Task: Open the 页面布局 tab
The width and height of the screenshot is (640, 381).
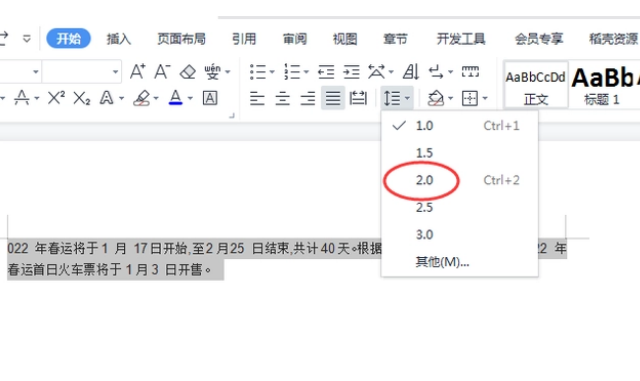Action: pos(181,39)
